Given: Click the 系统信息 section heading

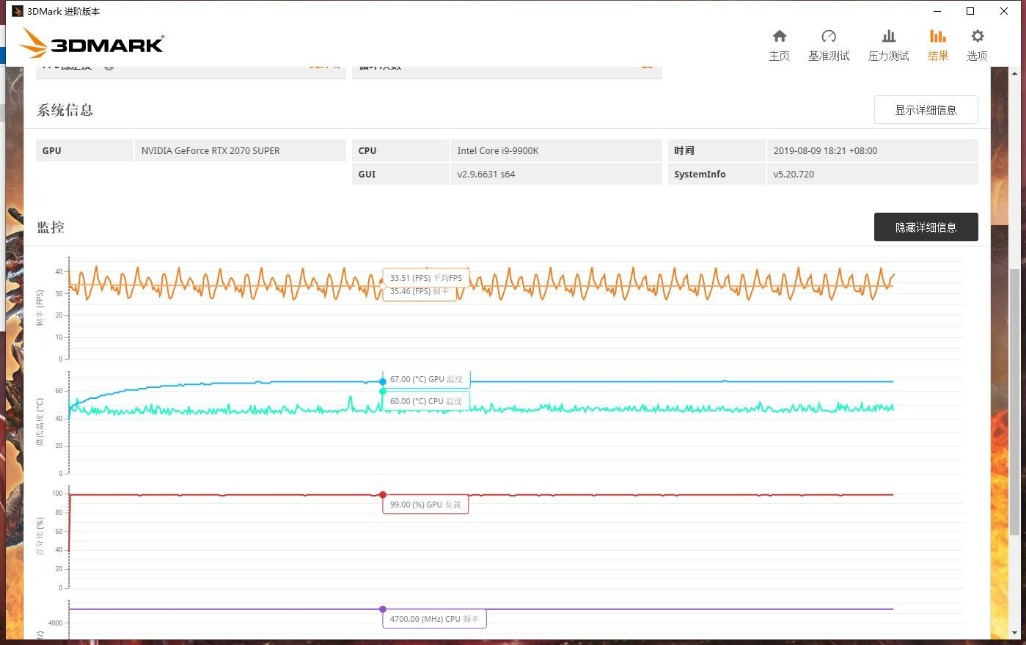Looking at the screenshot, I should click(65, 110).
